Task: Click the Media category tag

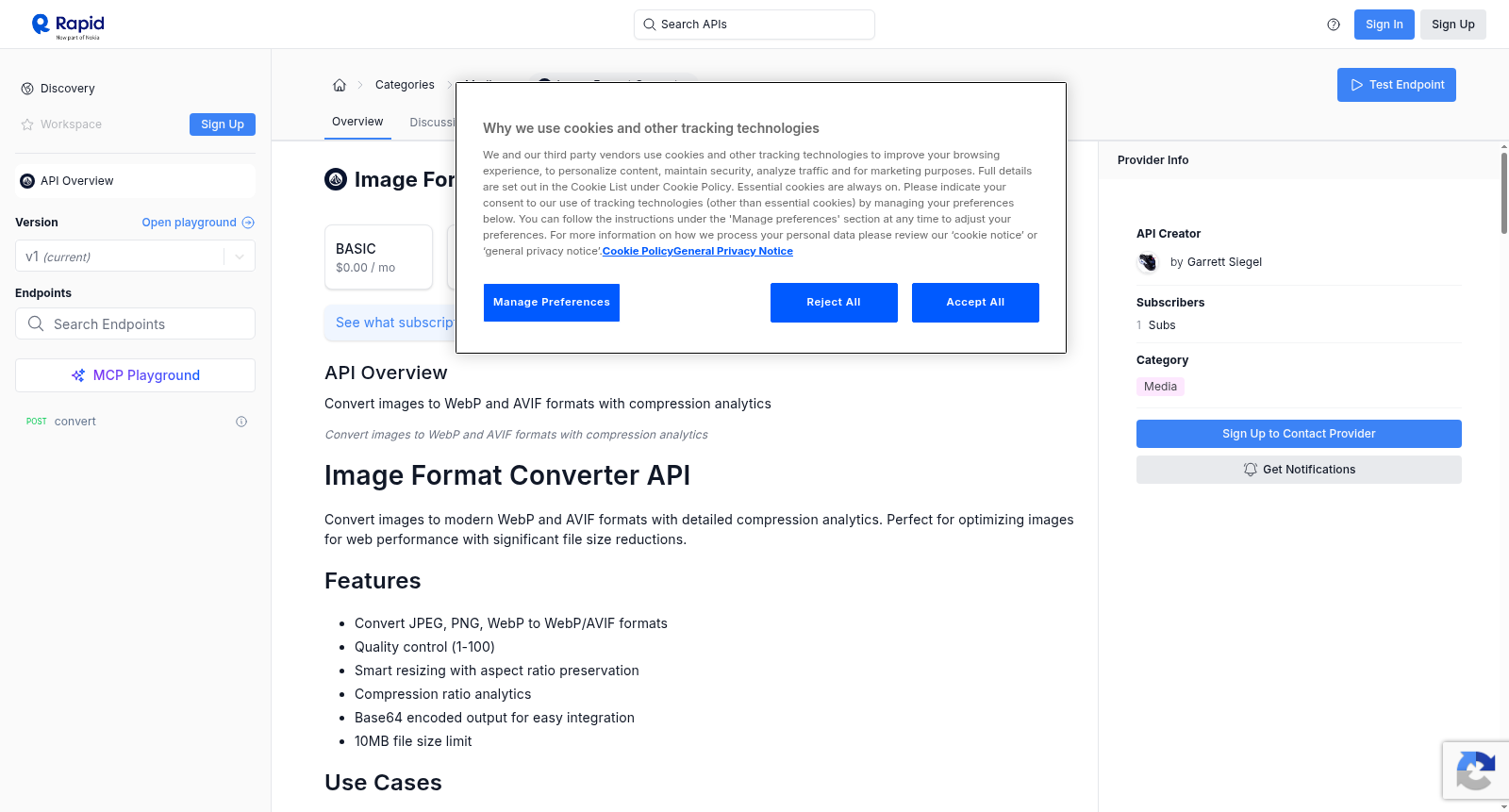Action: 1160,387
